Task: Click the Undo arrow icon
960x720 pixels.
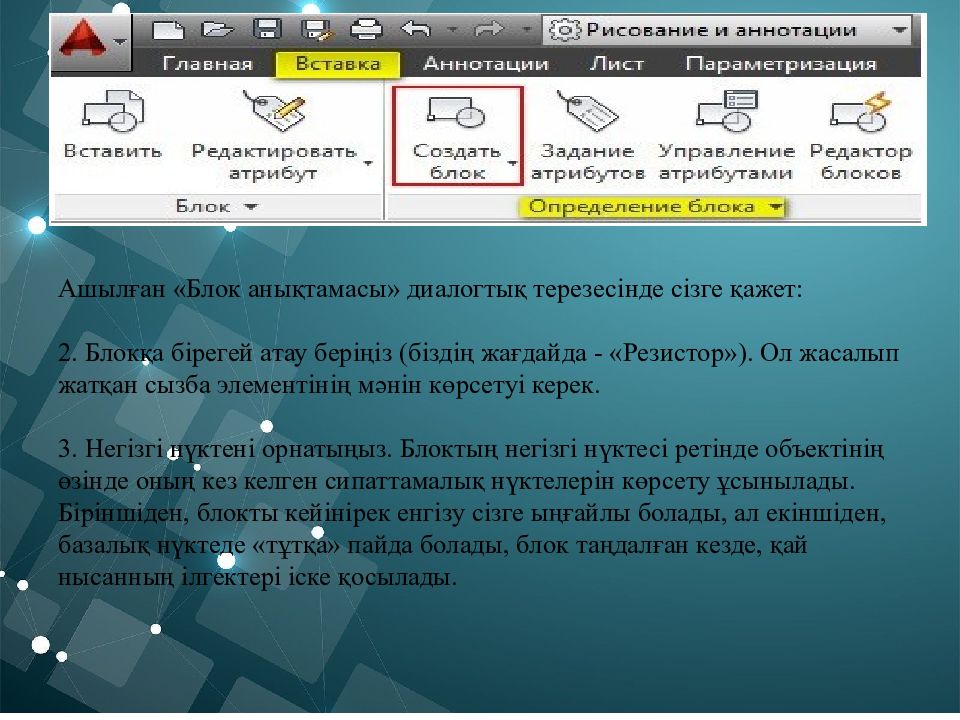Action: pos(416,28)
